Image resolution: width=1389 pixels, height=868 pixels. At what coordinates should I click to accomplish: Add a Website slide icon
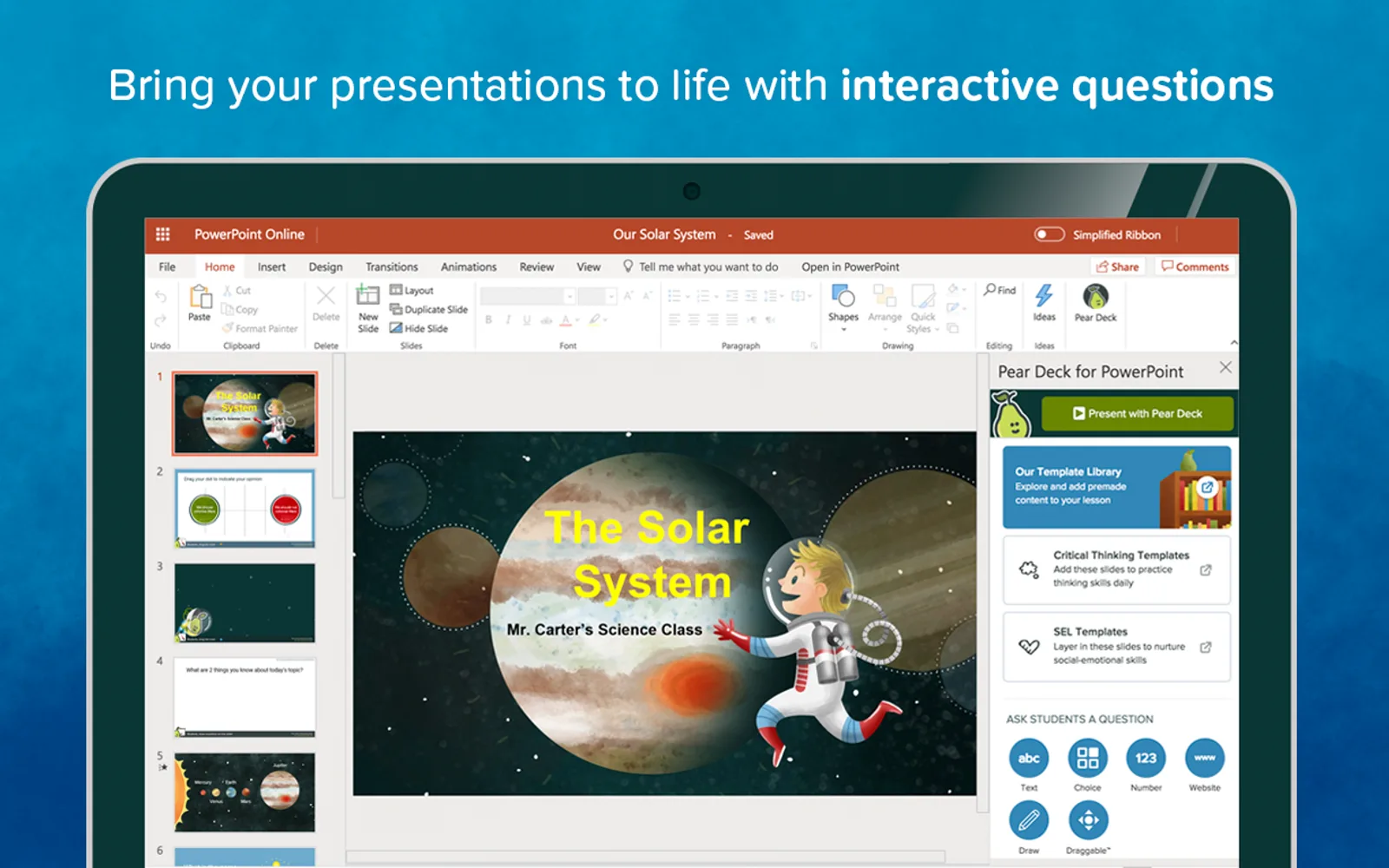1205,758
